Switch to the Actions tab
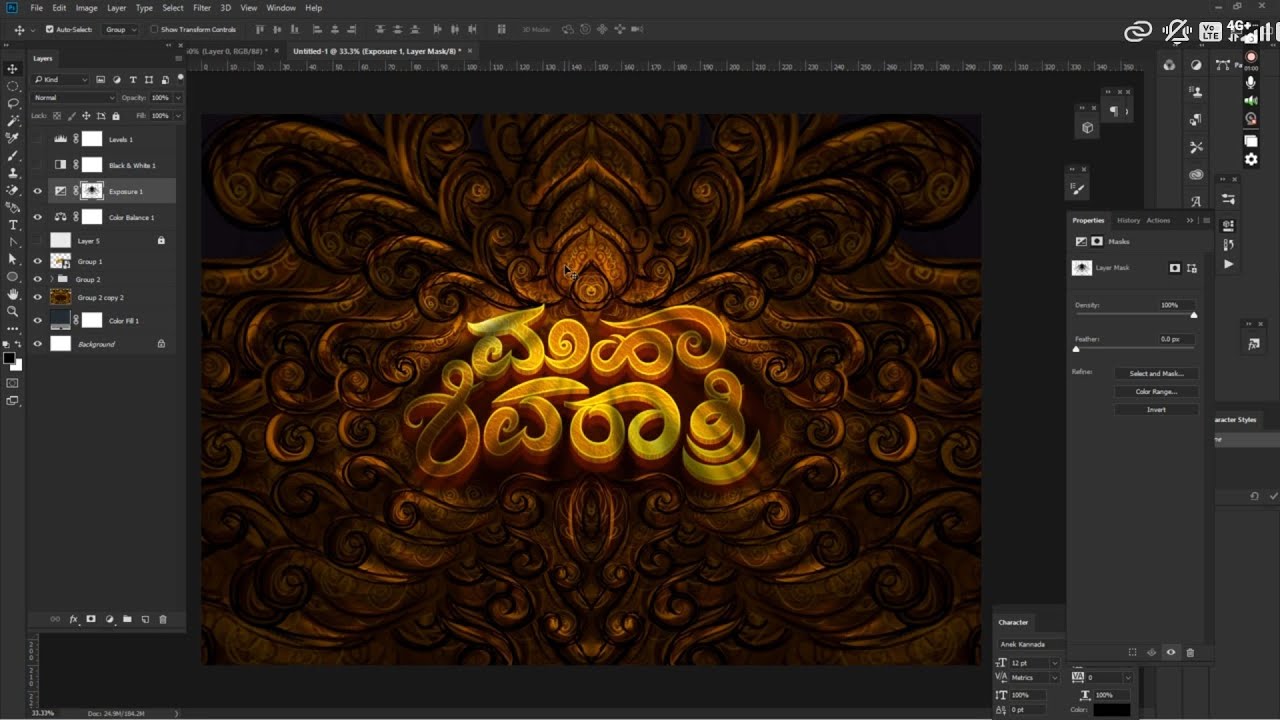 [x=1158, y=220]
